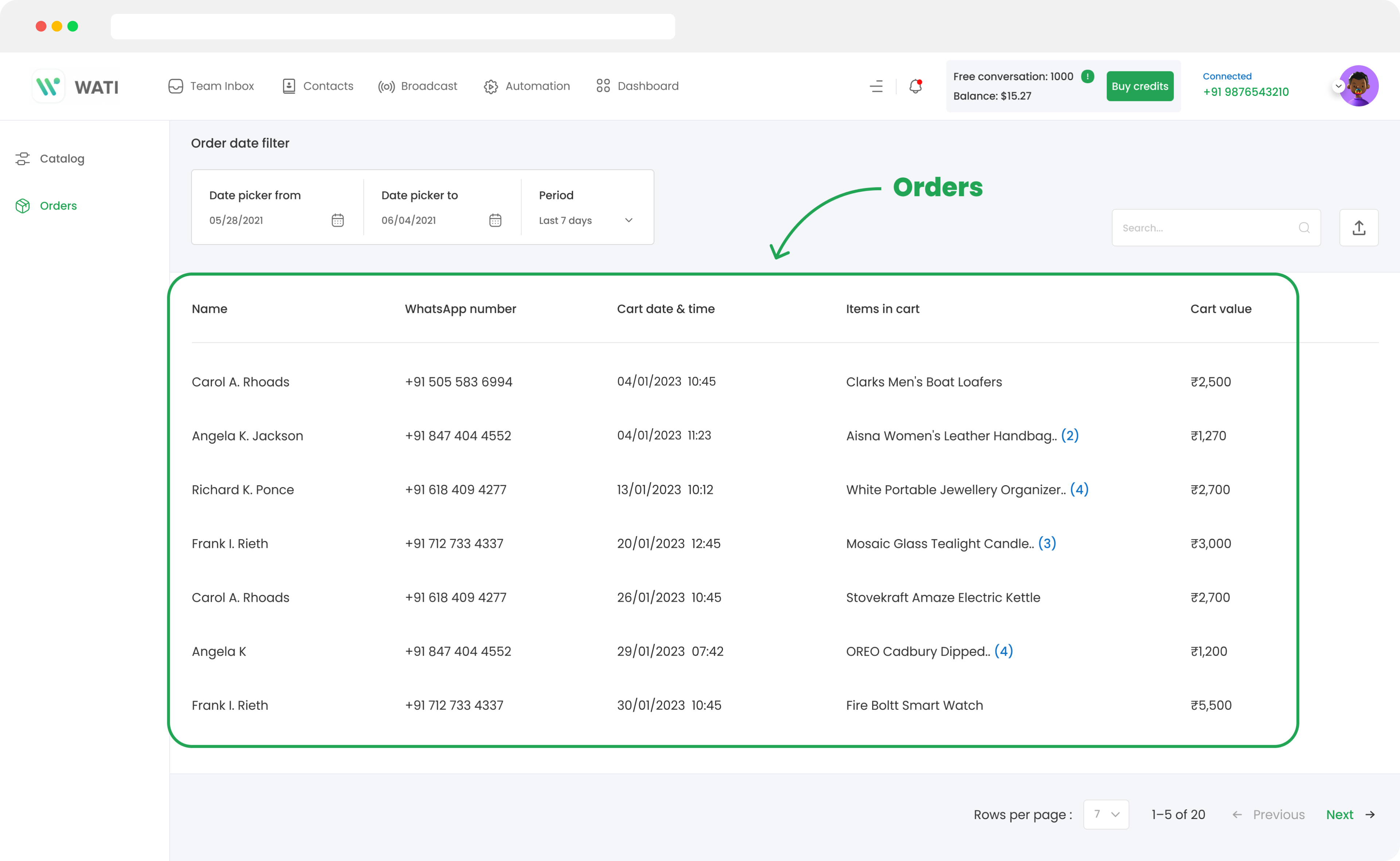
Task: Click the Buy credits button
Action: [1140, 86]
